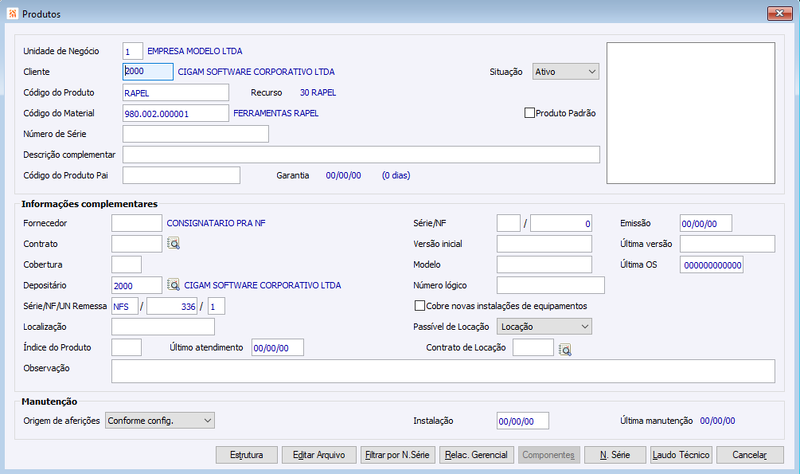
Task: Click the CONSIGNATARIO PRA NF text
Action: [216, 223]
